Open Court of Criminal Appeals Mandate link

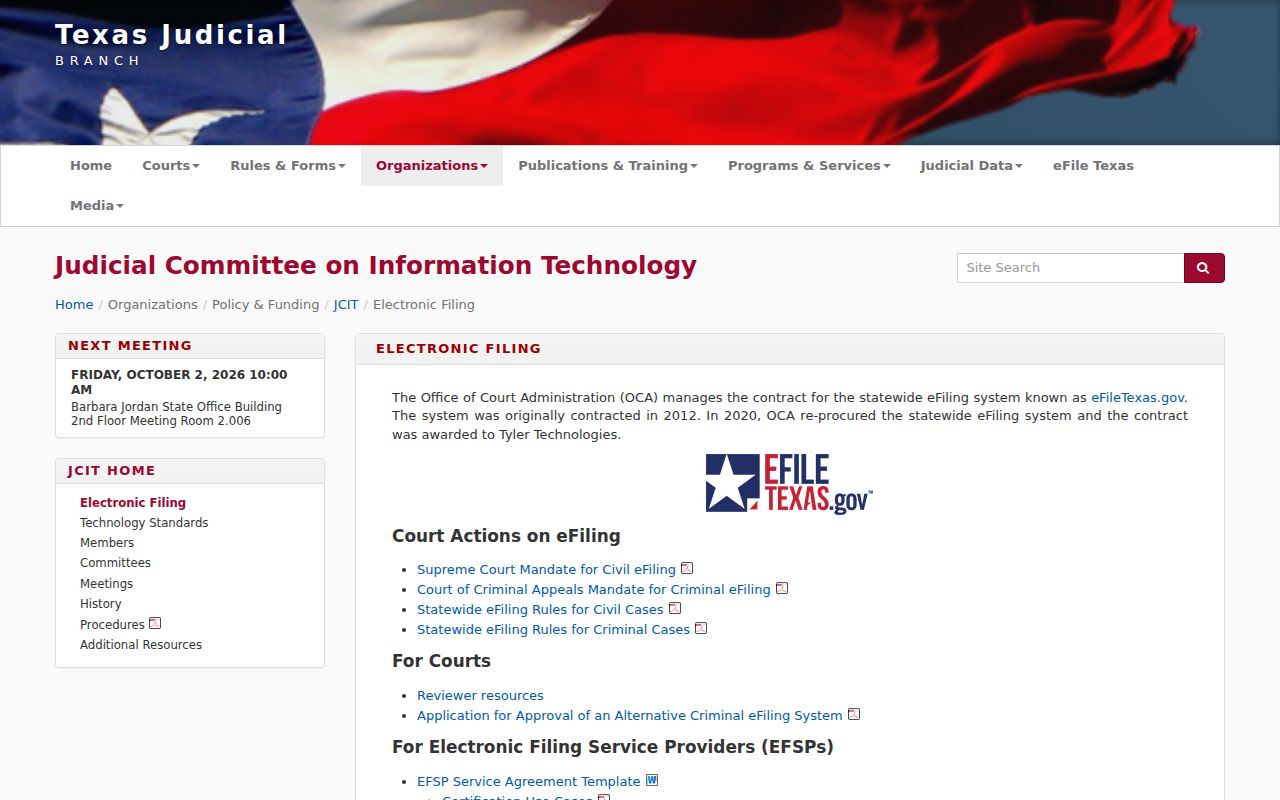(x=594, y=589)
